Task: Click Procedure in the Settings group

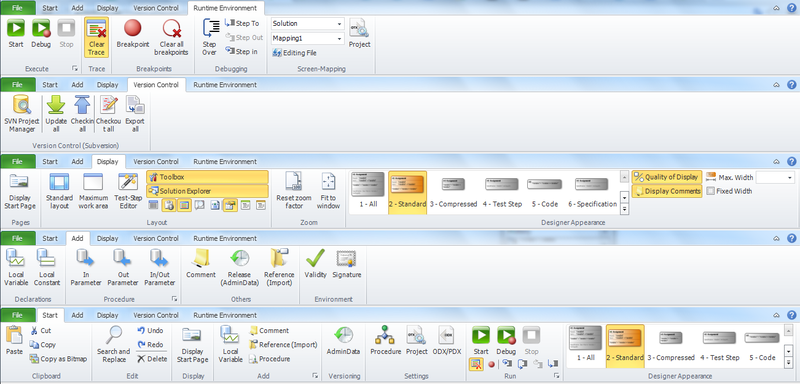Action: pos(386,341)
